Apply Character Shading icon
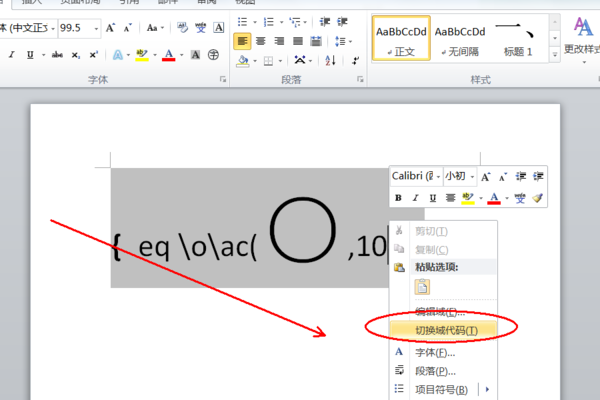Image resolution: width=600 pixels, height=400 pixels. pyautogui.click(x=196, y=55)
